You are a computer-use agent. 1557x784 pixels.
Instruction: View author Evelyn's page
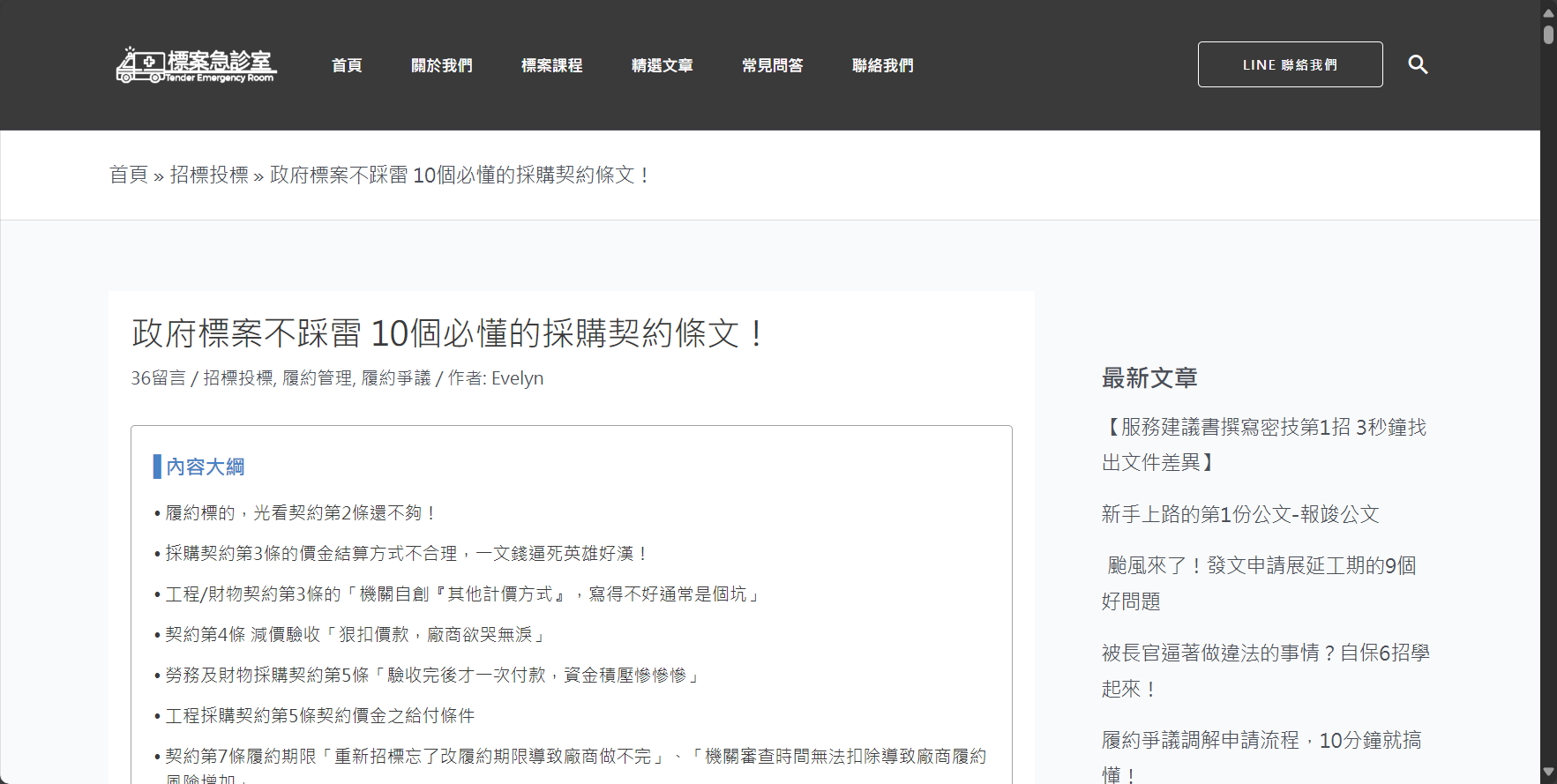(518, 378)
